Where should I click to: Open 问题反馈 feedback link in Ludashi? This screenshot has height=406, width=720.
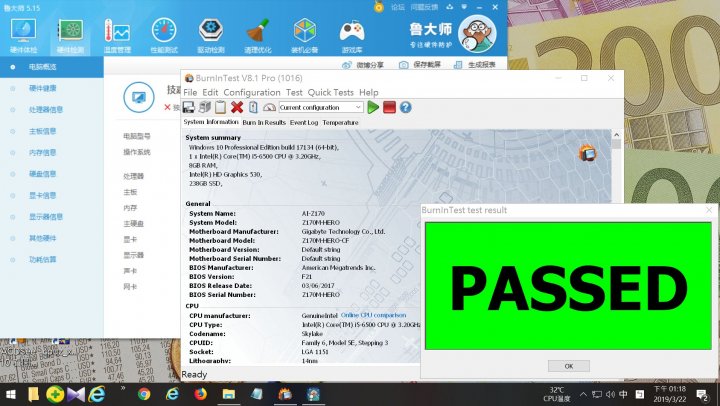click(424, 7)
